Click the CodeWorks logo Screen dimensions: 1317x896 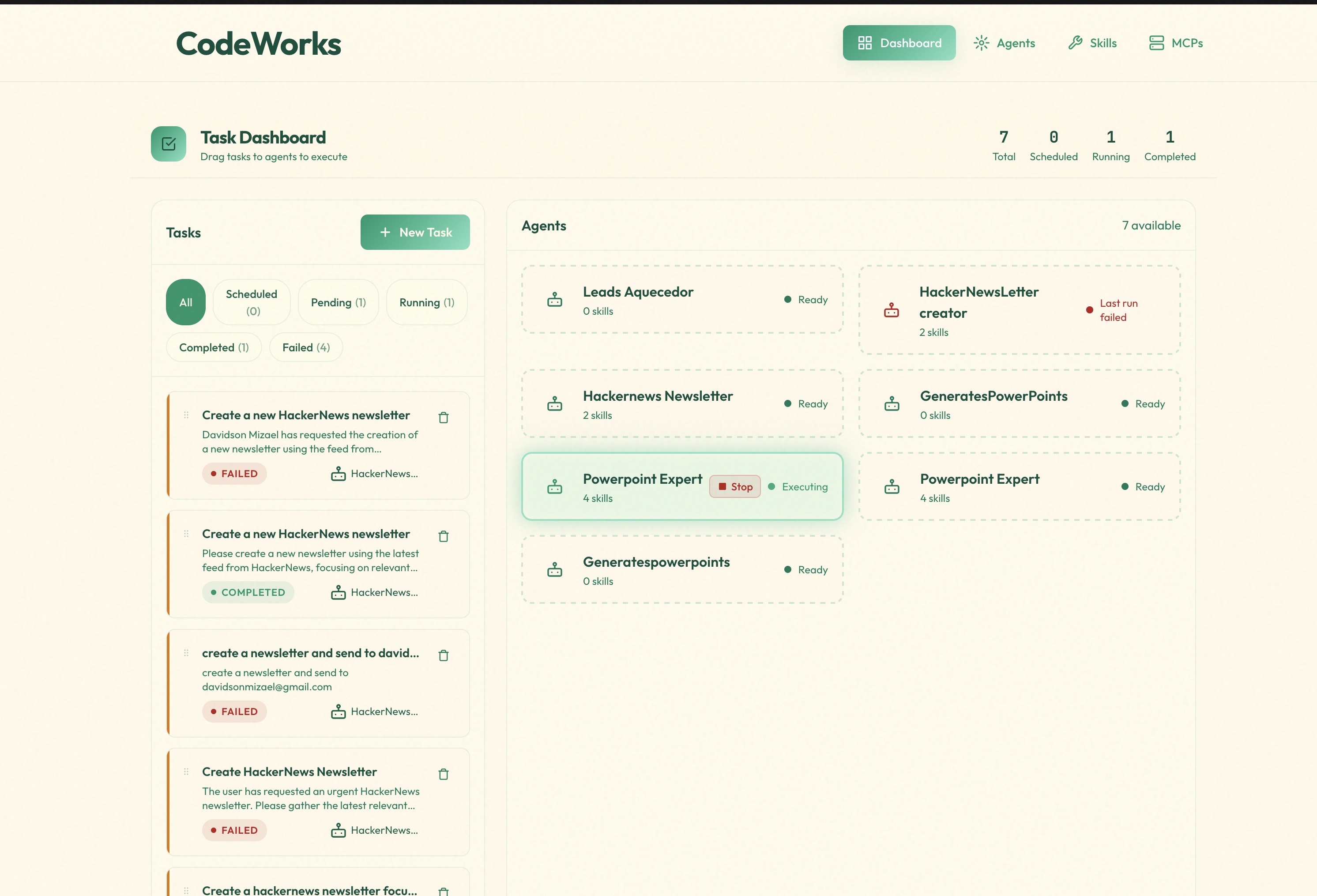(x=259, y=44)
